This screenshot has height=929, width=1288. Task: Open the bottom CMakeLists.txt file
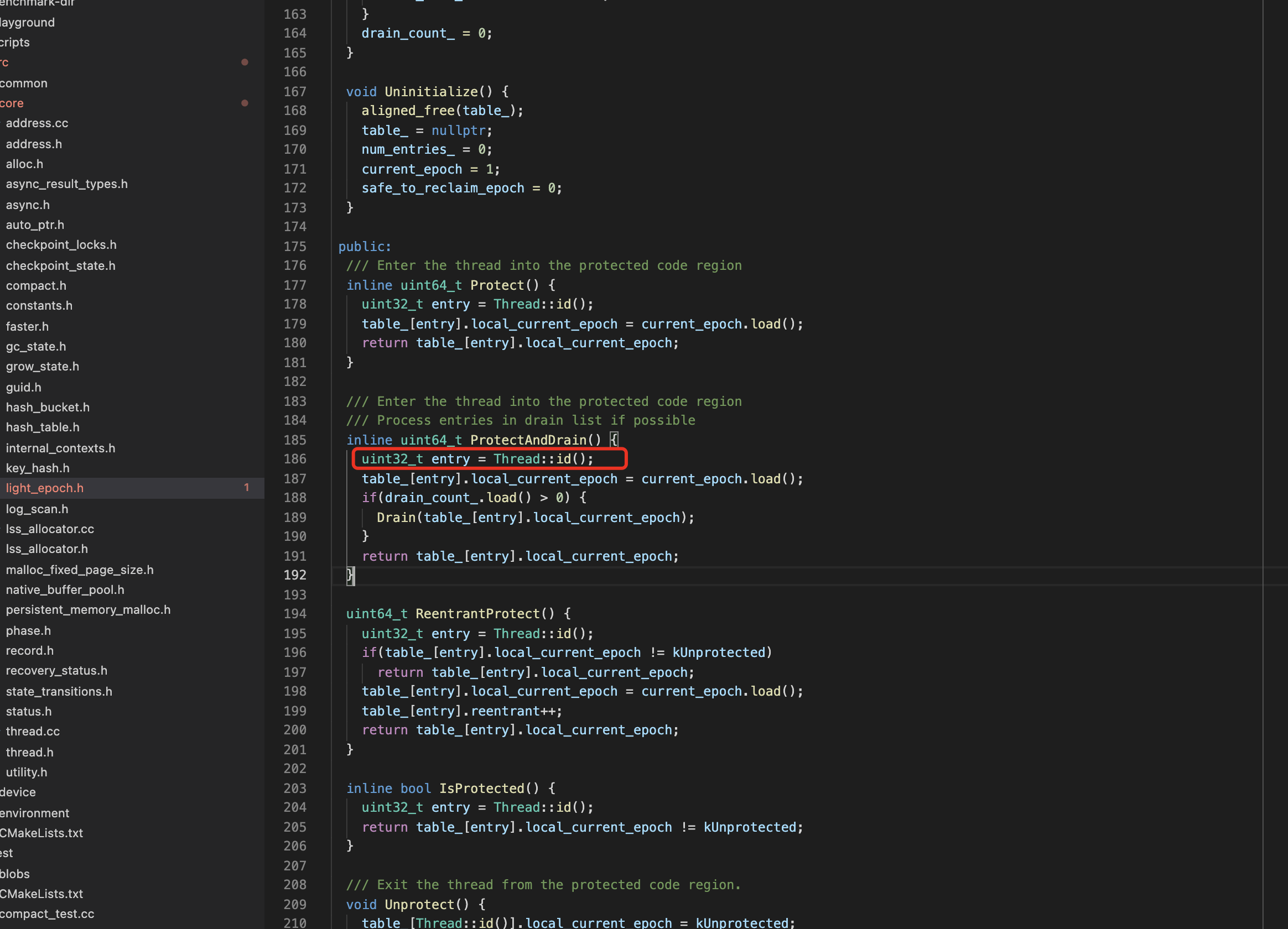click(41, 894)
